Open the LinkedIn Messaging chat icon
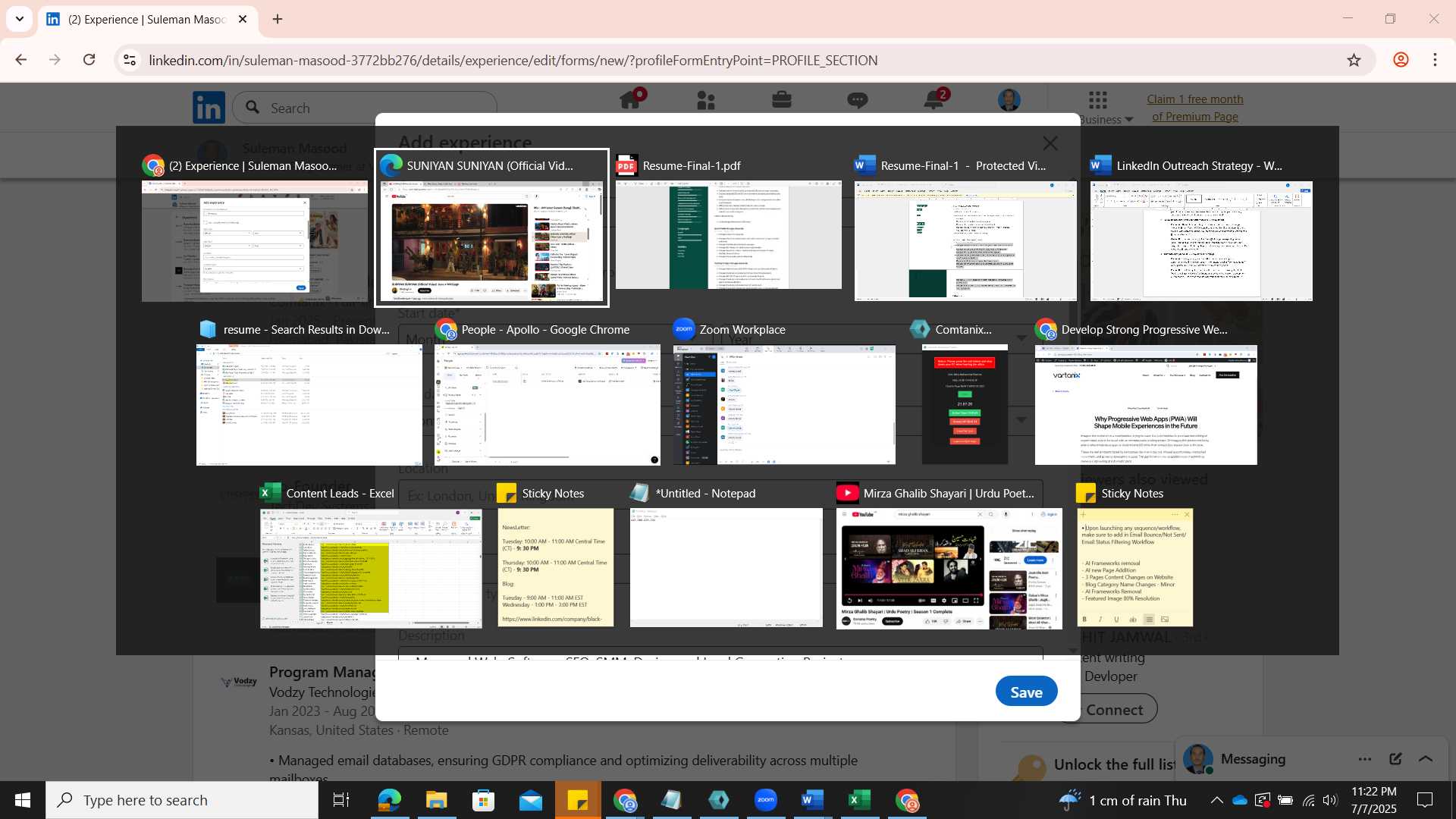Screen dimensions: 1456x819 click(858, 100)
